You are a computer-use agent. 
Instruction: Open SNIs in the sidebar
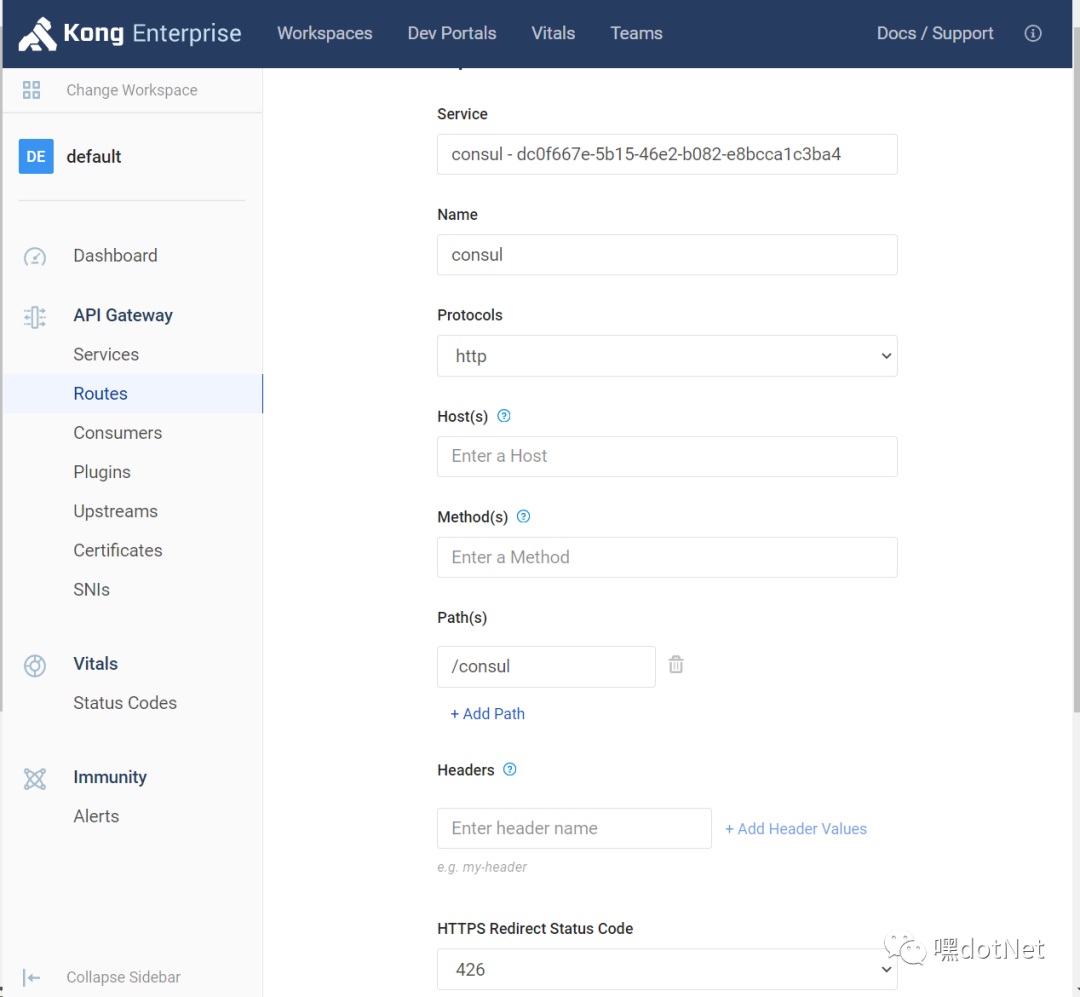pos(92,589)
